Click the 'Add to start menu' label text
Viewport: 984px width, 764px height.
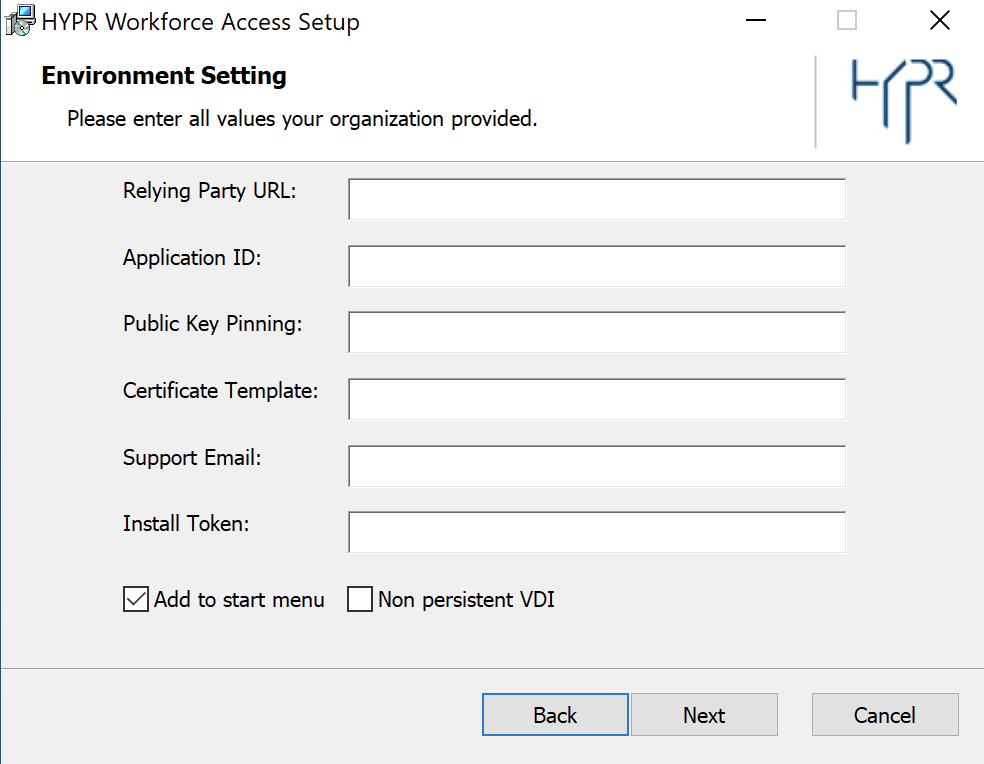[x=239, y=600]
